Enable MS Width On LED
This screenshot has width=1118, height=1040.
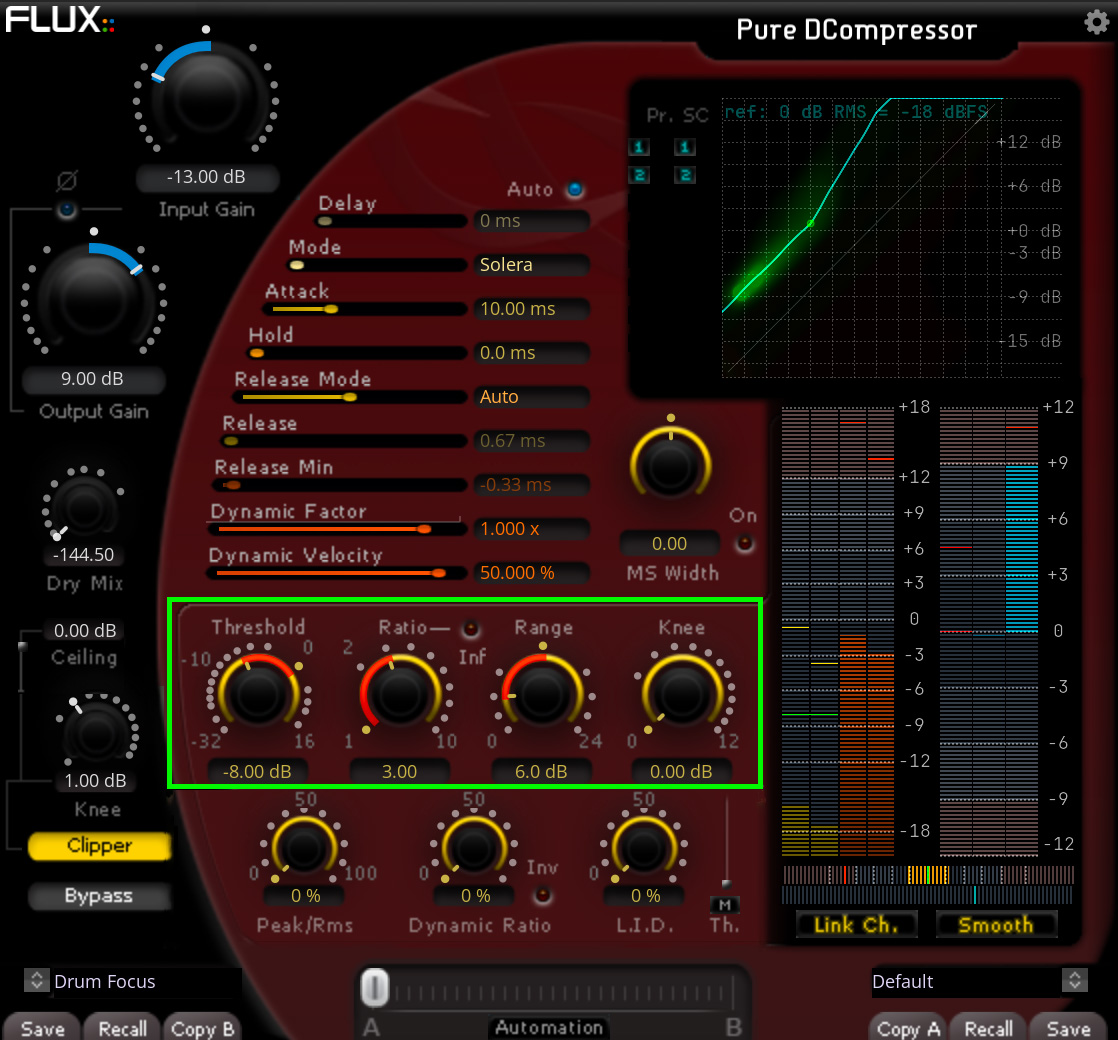point(744,543)
